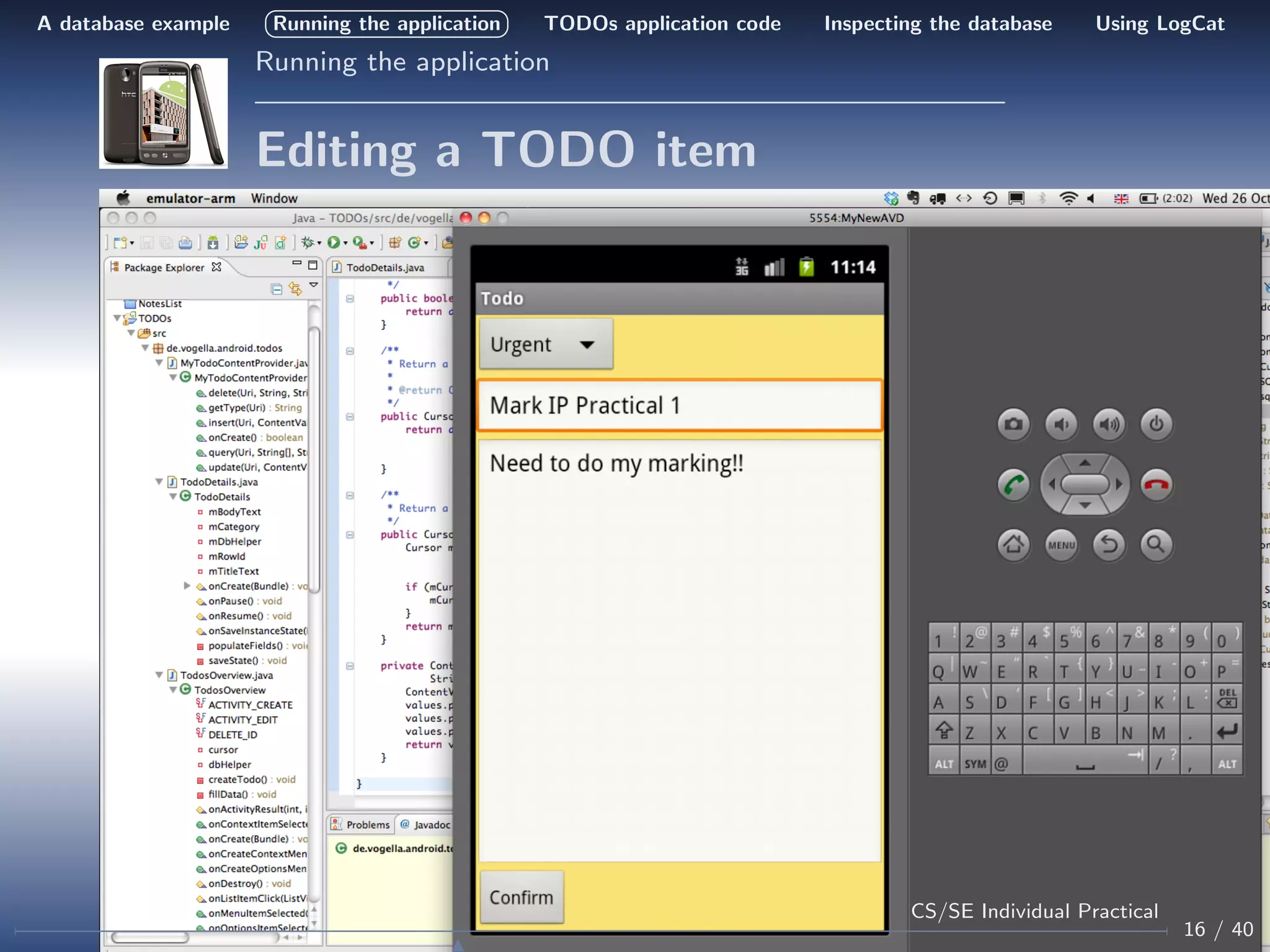Click the D-pad center button

click(1085, 484)
